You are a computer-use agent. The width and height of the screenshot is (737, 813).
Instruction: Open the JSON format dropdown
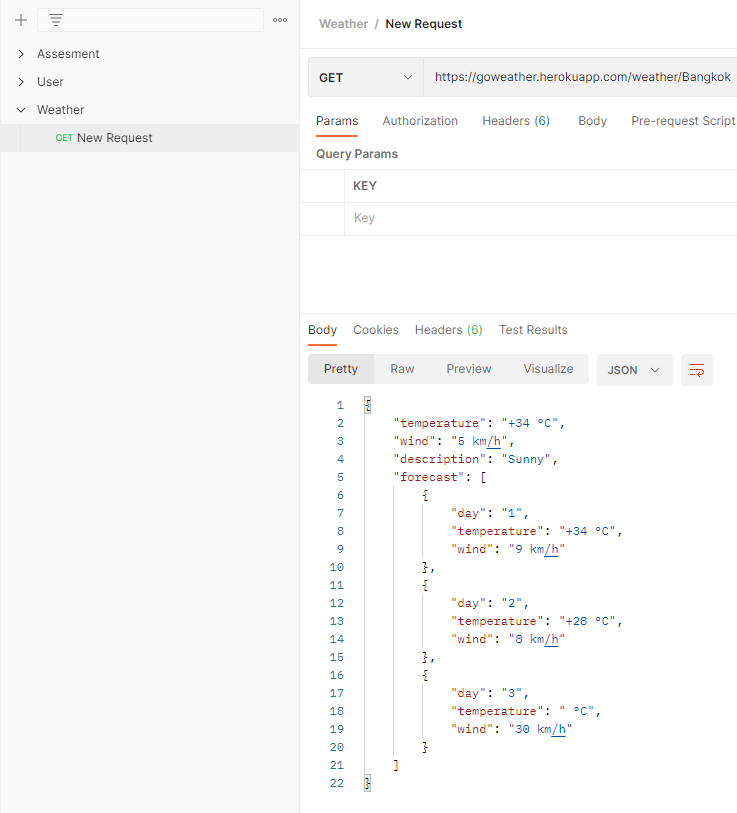(634, 370)
